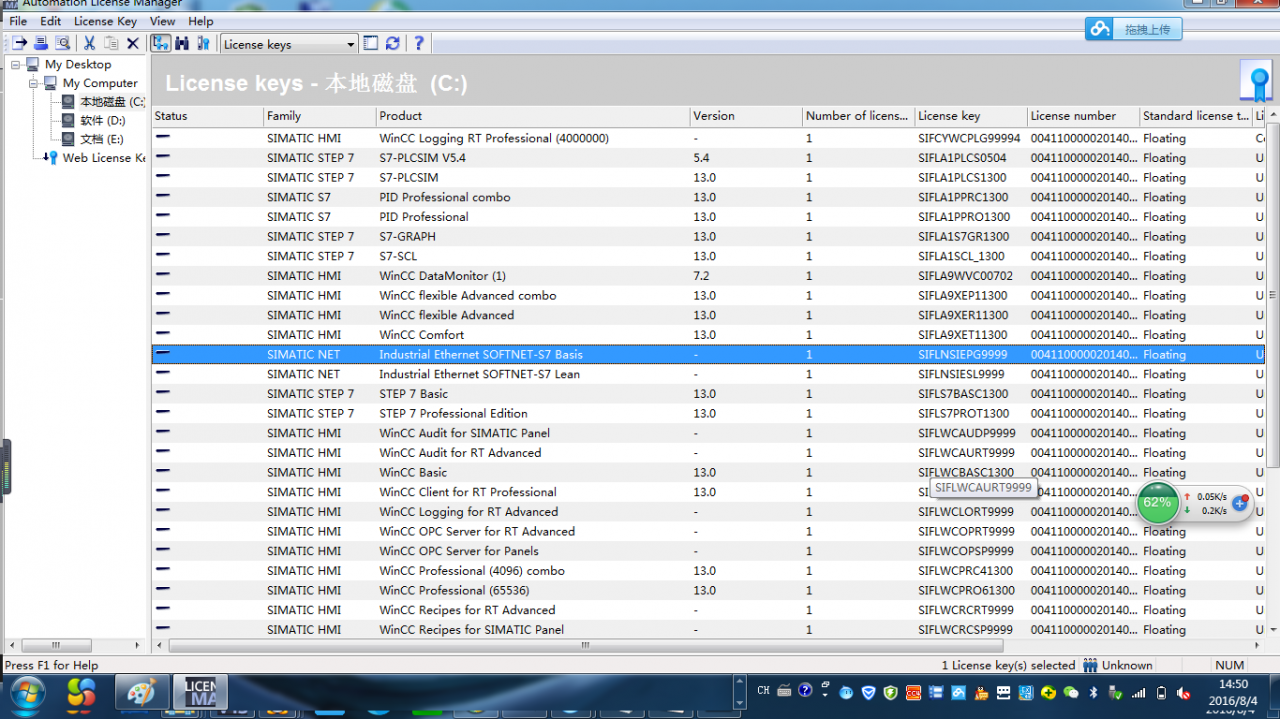The height and width of the screenshot is (719, 1280).
Task: Click the blue certificate ribbon icon in header
Action: point(1256,81)
